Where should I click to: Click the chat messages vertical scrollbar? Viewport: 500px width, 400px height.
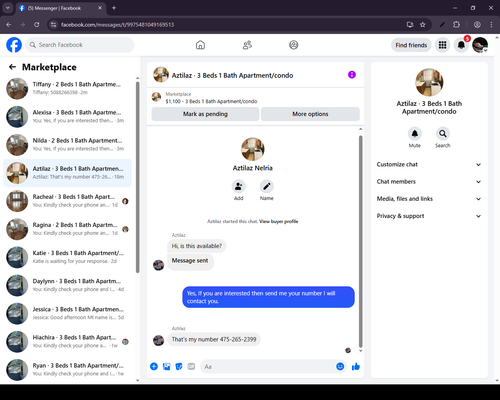click(x=360, y=242)
